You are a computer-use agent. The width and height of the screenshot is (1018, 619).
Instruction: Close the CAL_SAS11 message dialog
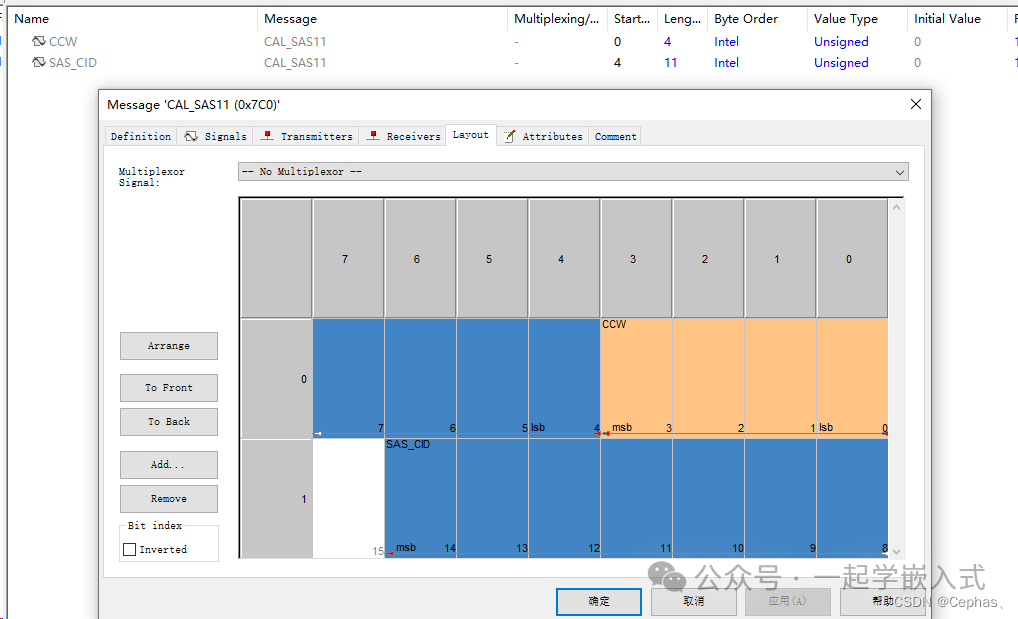[915, 104]
